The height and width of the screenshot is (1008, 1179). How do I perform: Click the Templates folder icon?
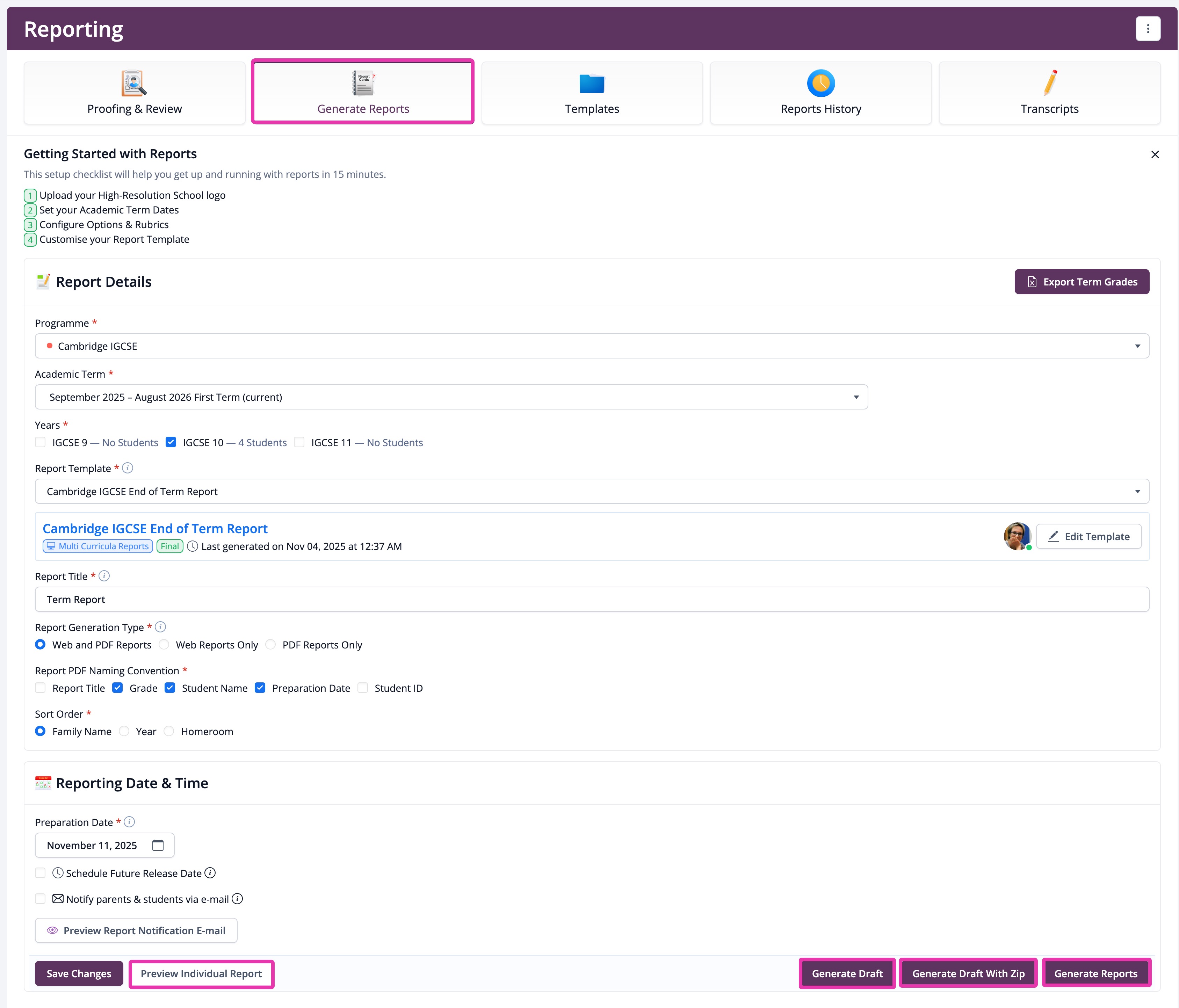[591, 84]
